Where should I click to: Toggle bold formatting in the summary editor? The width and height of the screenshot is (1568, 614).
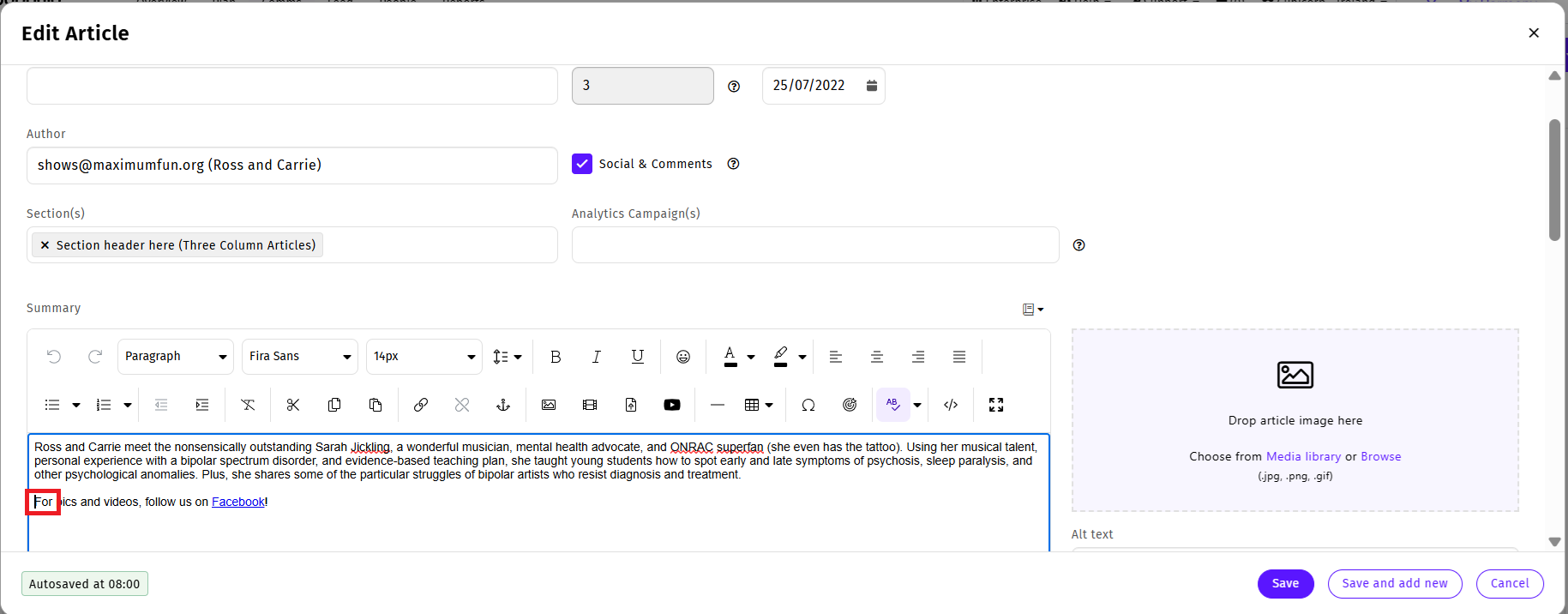tap(556, 357)
